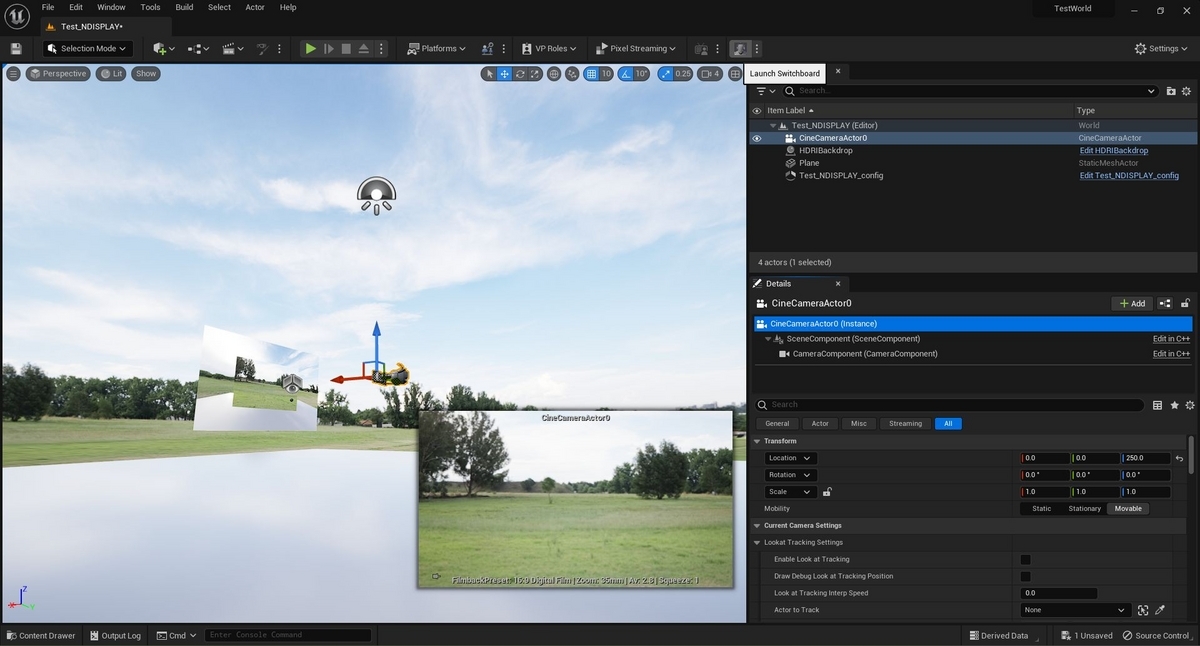Open the Selection Mode dropdown
Viewport: 1200px width, 646px height.
[88, 48]
